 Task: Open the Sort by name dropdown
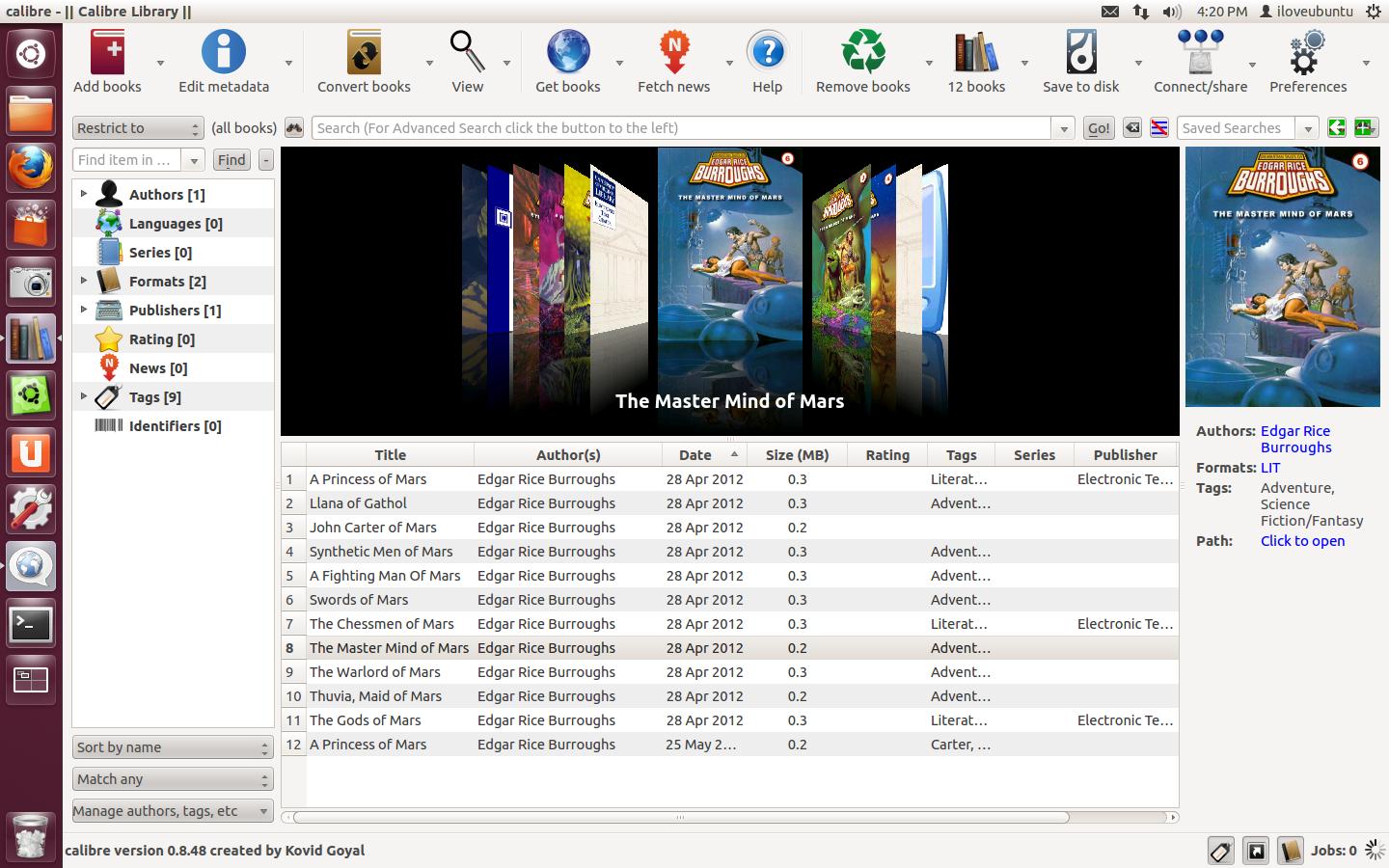click(x=173, y=747)
